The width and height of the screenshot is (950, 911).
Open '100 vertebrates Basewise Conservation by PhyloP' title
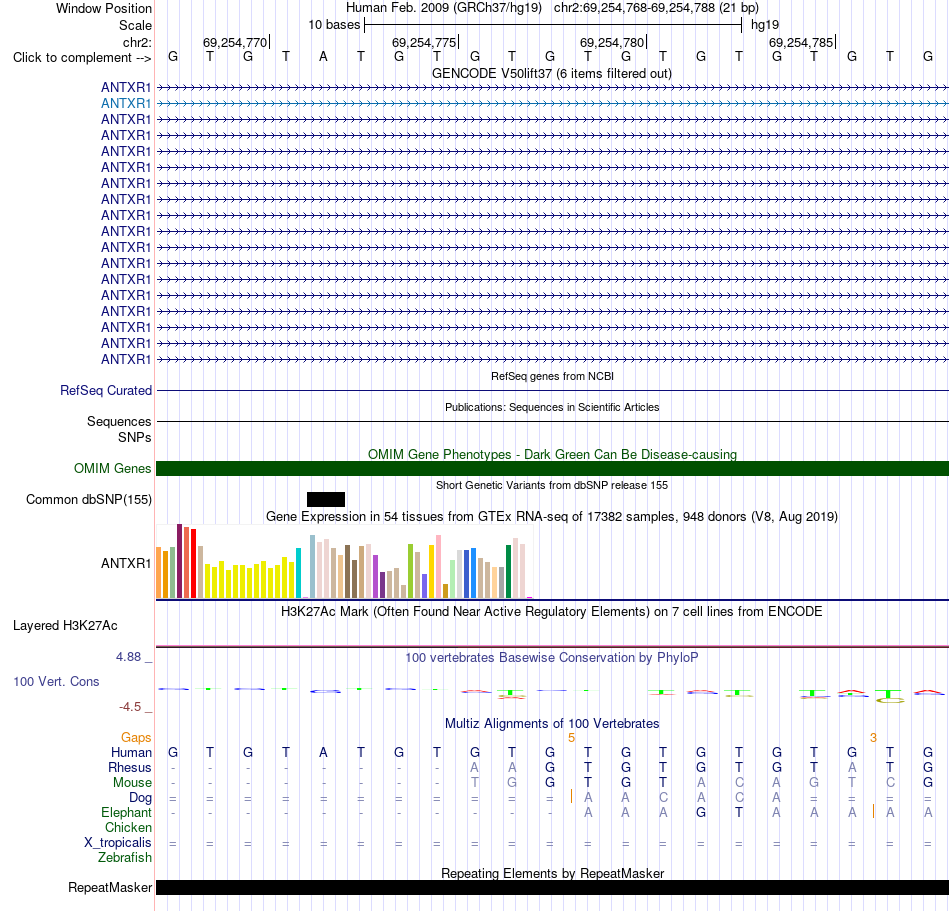click(x=551, y=658)
